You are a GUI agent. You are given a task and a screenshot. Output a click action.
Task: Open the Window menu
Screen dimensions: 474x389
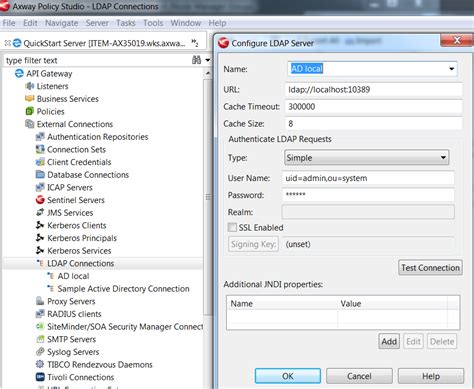186,23
